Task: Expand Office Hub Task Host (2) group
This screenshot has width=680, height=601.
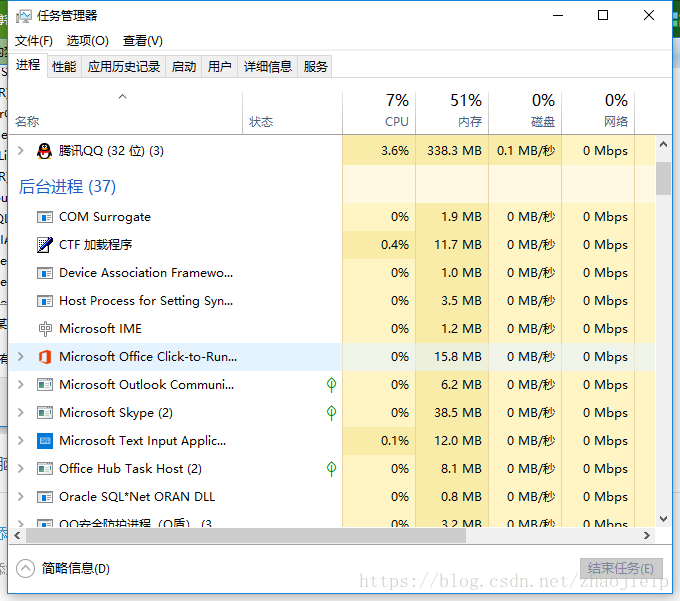Action: click(20, 469)
